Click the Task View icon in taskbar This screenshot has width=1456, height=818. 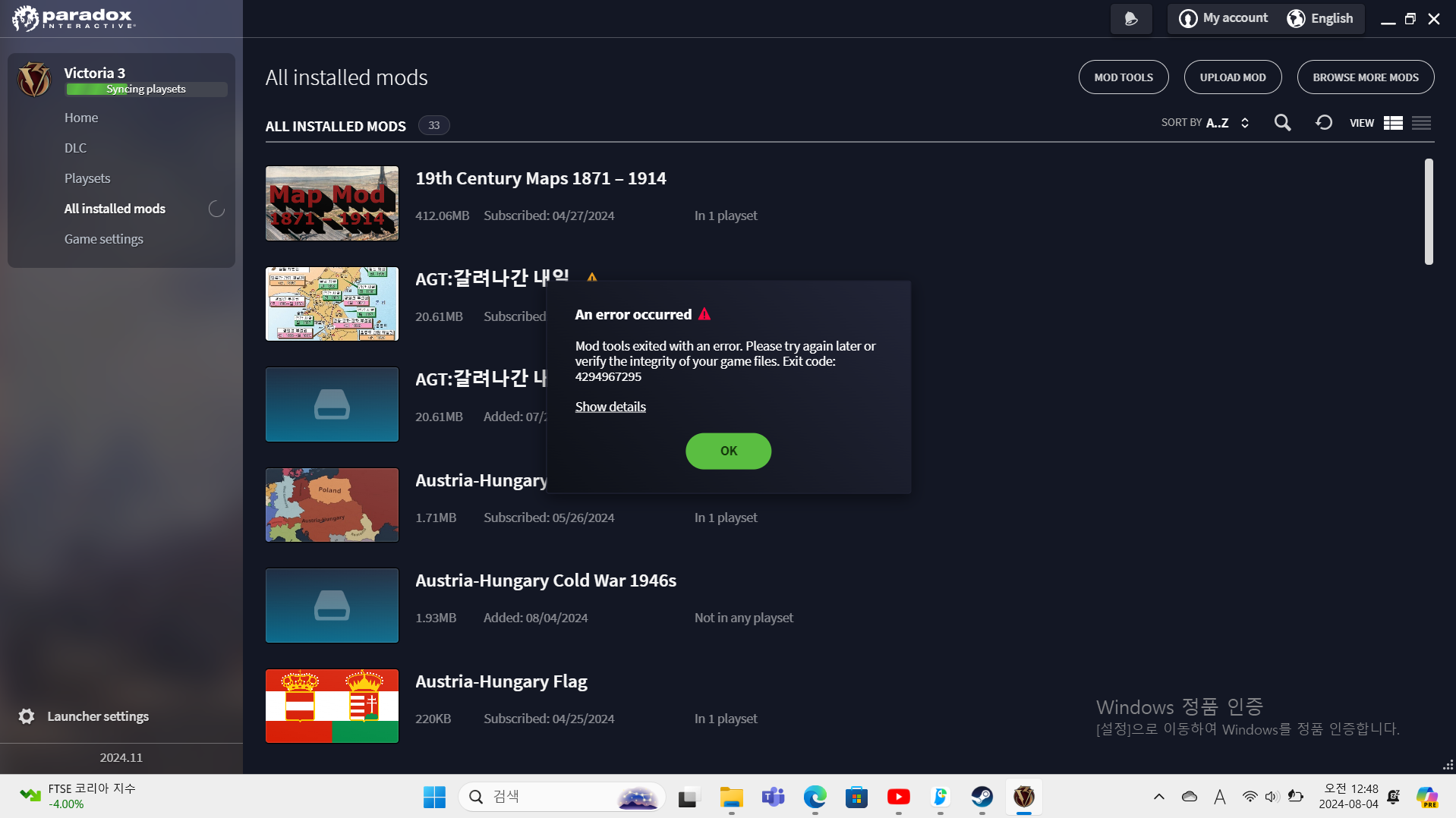688,797
